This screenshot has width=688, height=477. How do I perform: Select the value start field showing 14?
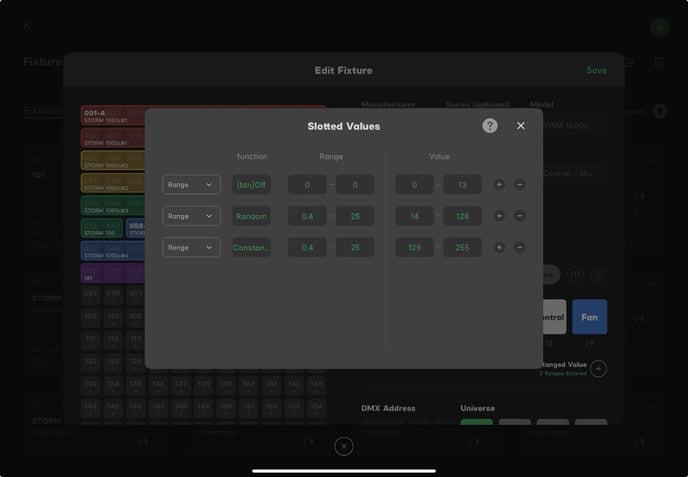(414, 216)
